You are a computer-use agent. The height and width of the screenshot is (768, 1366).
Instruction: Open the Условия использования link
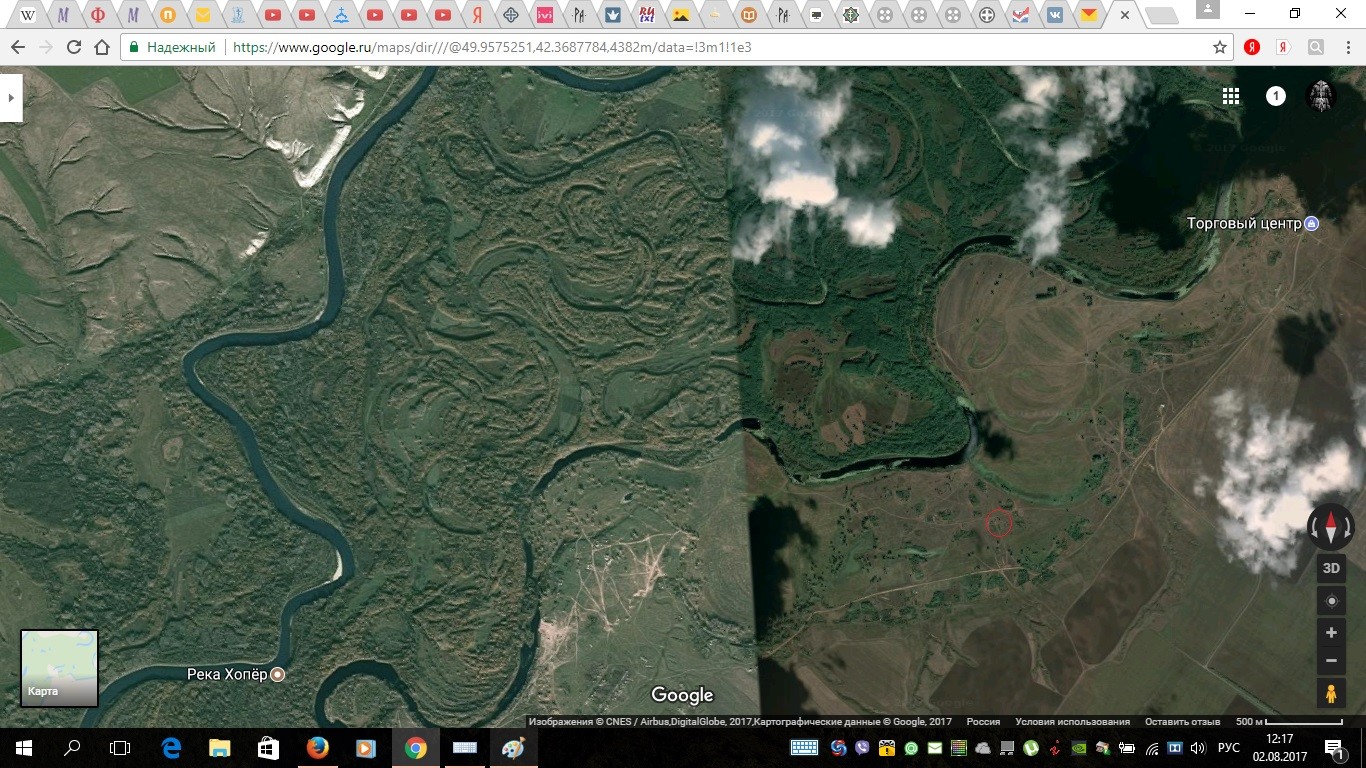(1072, 722)
